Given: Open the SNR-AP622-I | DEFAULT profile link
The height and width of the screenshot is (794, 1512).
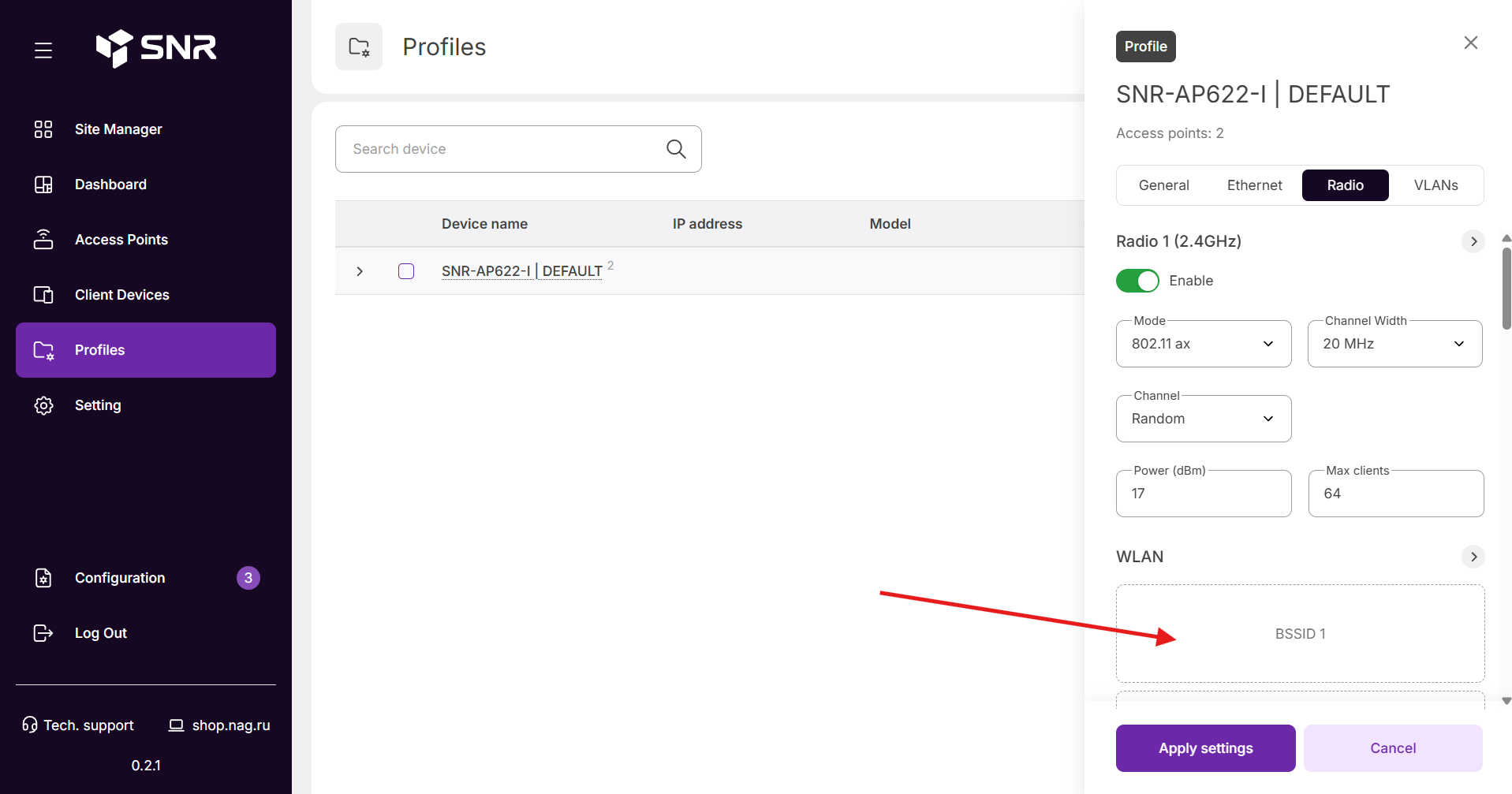Looking at the screenshot, I should [x=522, y=271].
